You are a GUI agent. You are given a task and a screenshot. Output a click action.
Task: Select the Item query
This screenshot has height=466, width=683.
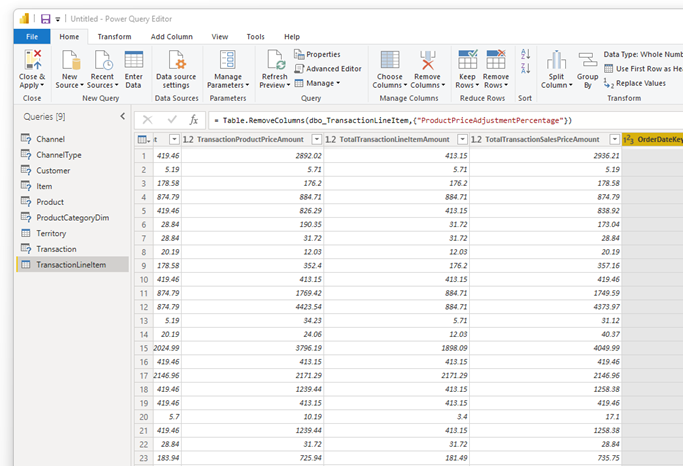(73, 186)
